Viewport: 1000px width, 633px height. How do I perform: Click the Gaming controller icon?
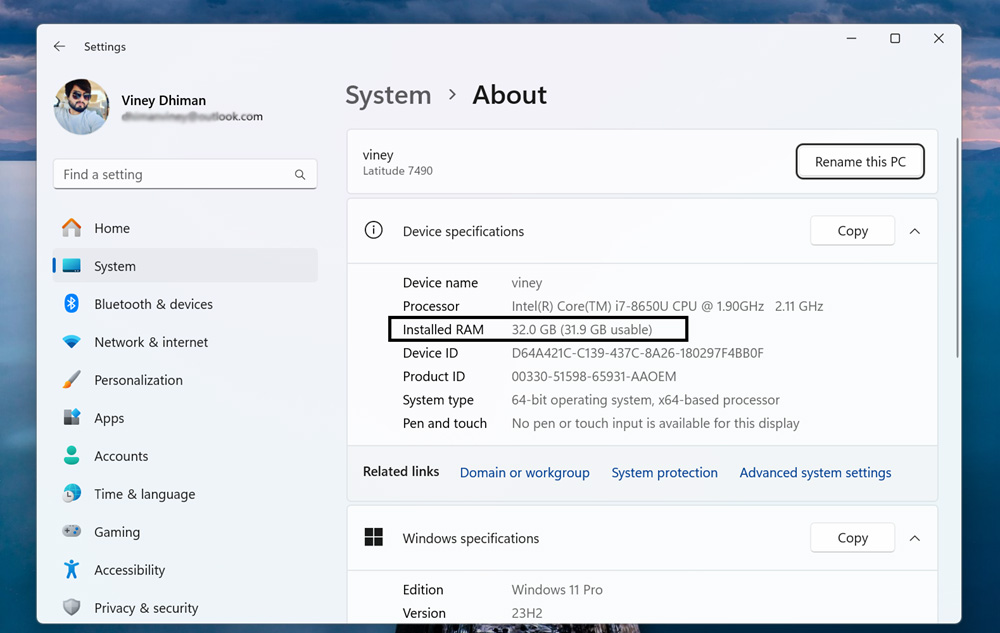point(71,531)
